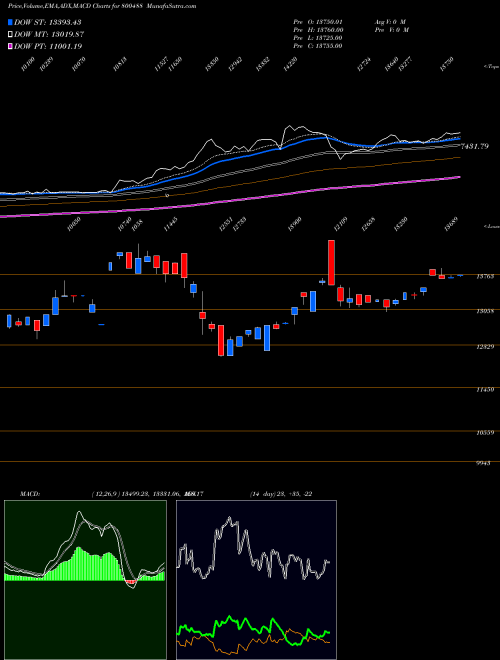Click the Pre C close price value
Image resolution: width=500 pixels, height=660 pixels.
pyautogui.click(x=329, y=45)
